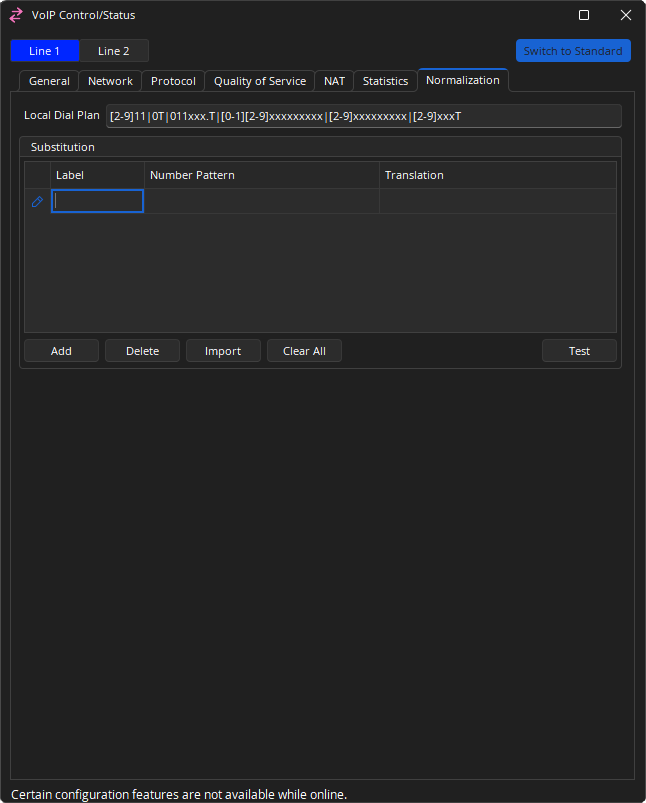
Task: Open the NAT tab
Action: (x=334, y=81)
